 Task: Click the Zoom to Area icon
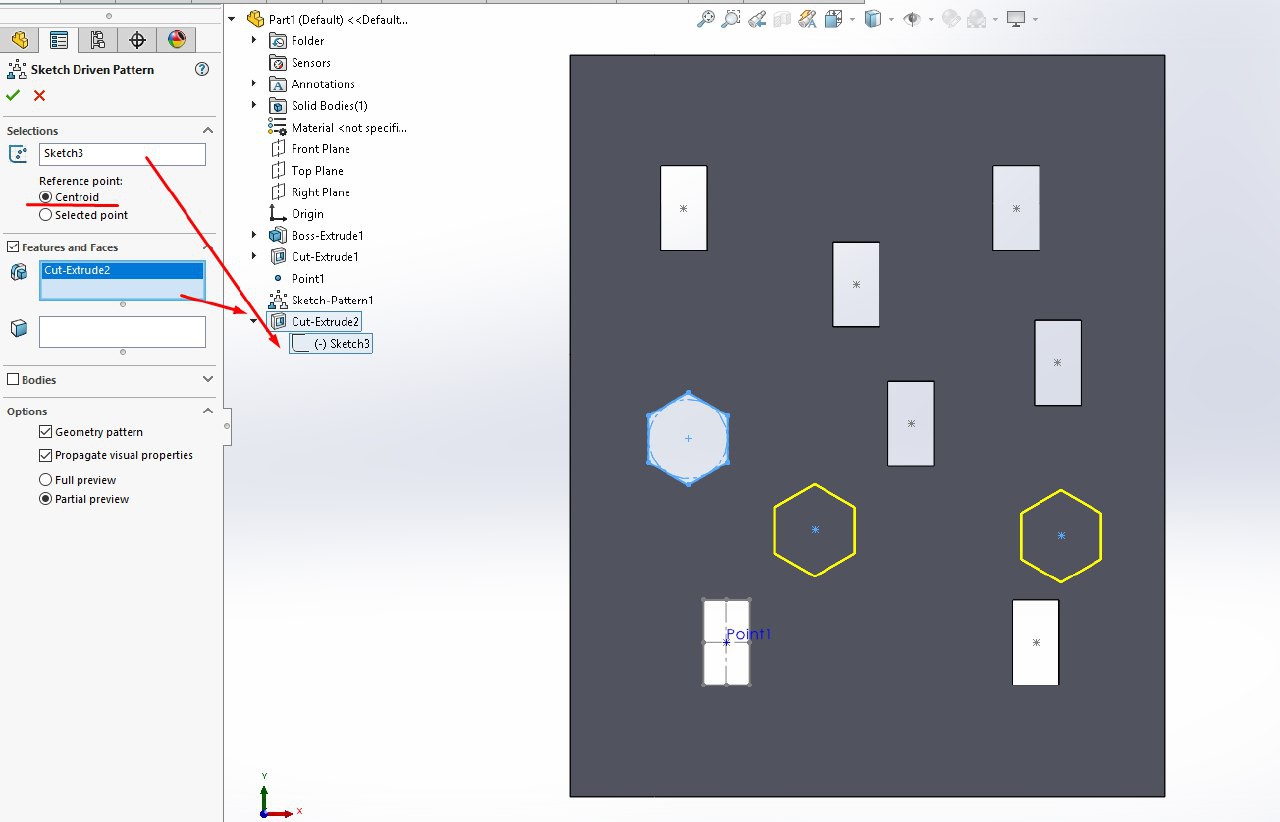[x=731, y=19]
